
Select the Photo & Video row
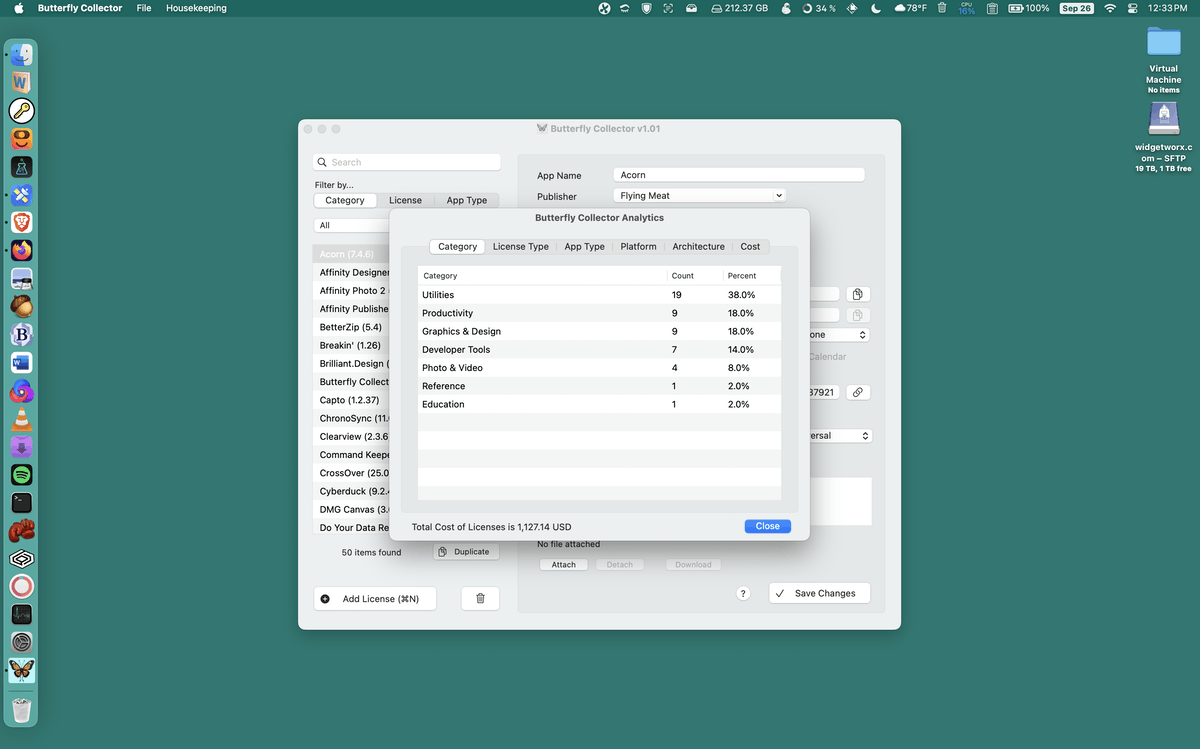(x=599, y=368)
